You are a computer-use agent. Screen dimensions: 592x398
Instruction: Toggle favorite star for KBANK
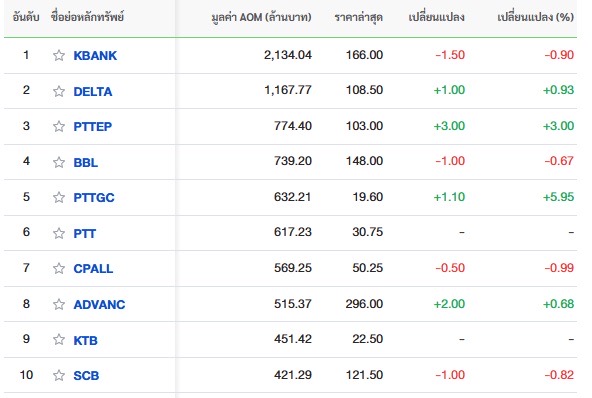pyautogui.click(x=59, y=56)
